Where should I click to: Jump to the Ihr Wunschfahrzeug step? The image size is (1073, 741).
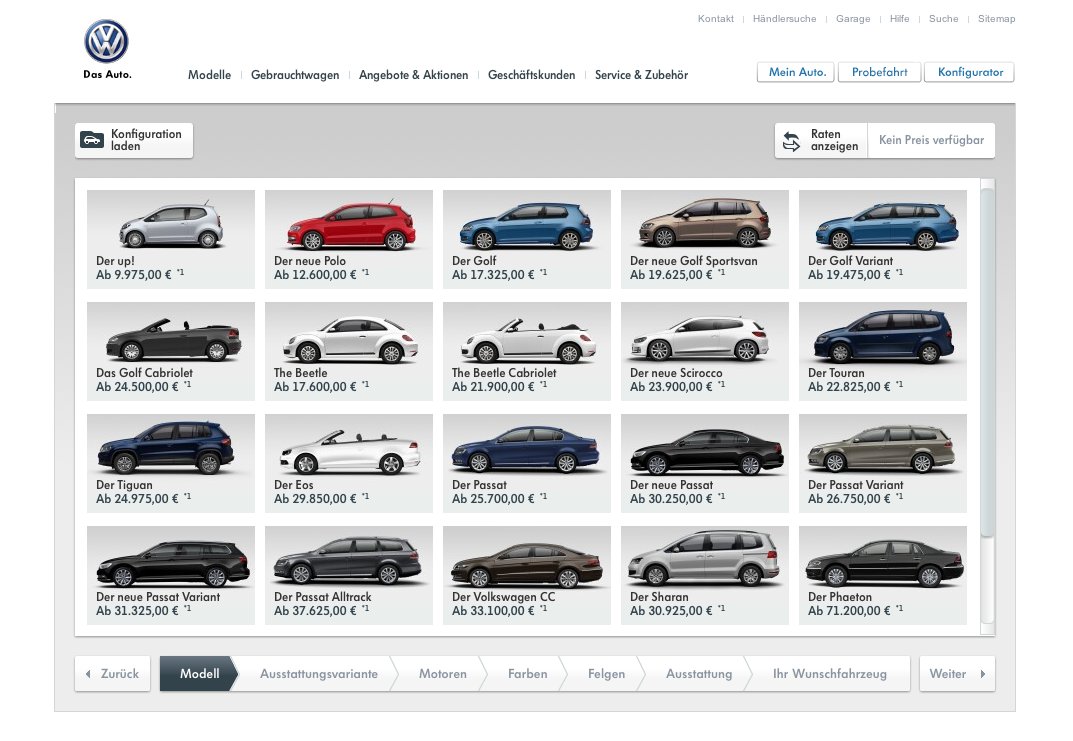click(829, 674)
